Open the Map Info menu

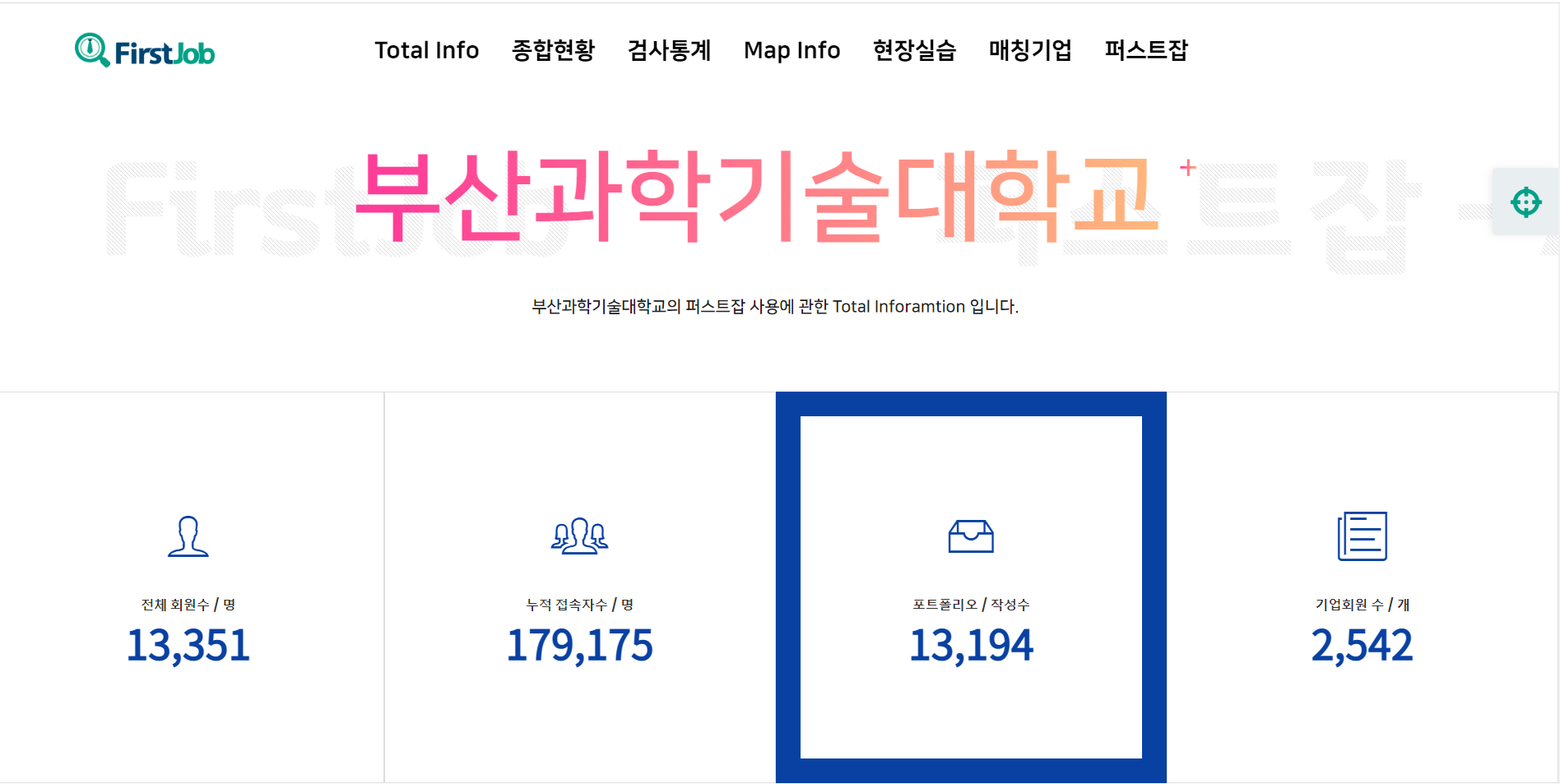coord(792,50)
